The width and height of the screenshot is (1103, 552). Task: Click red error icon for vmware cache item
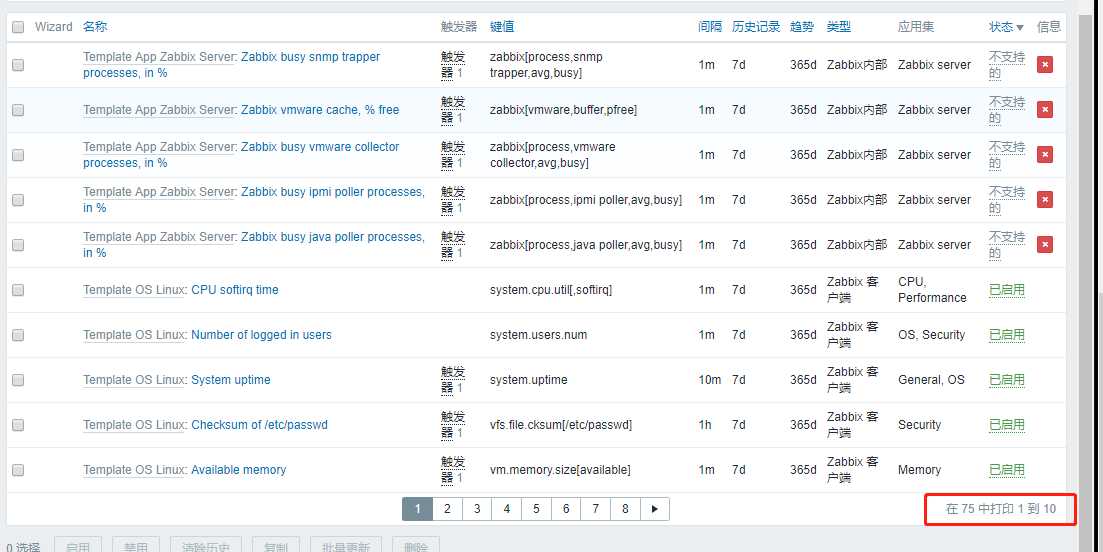coord(1045,110)
